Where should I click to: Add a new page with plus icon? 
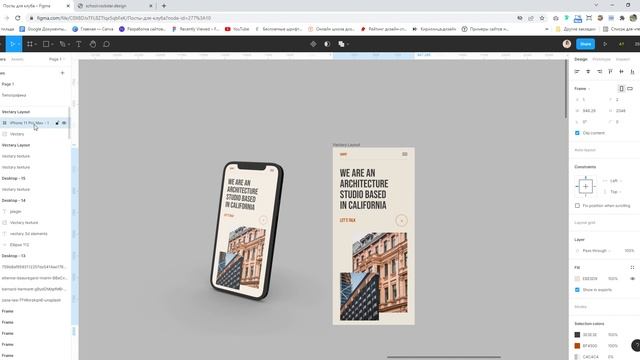(62, 73)
